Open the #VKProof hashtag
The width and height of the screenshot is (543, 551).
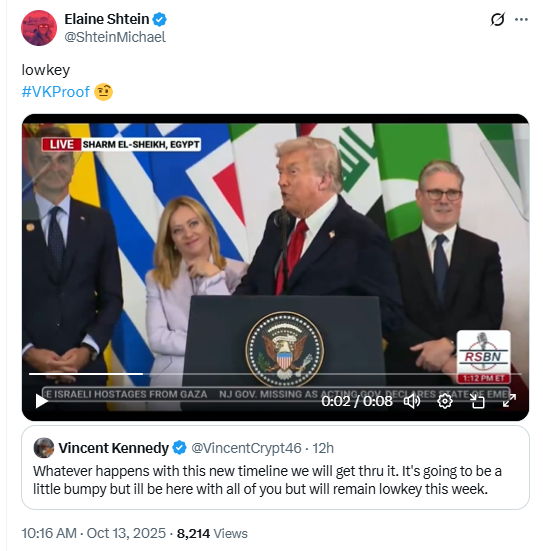point(56,92)
